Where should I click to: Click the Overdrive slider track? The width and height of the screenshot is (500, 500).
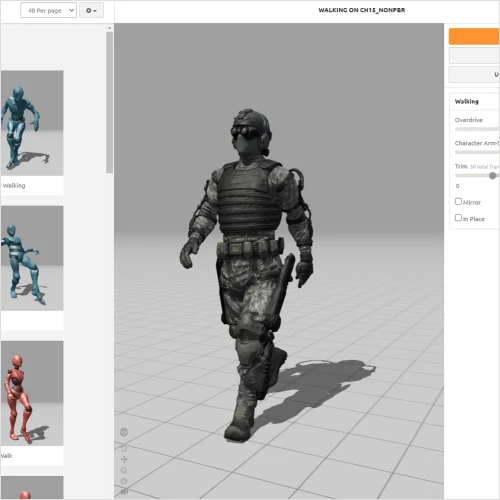(477, 129)
